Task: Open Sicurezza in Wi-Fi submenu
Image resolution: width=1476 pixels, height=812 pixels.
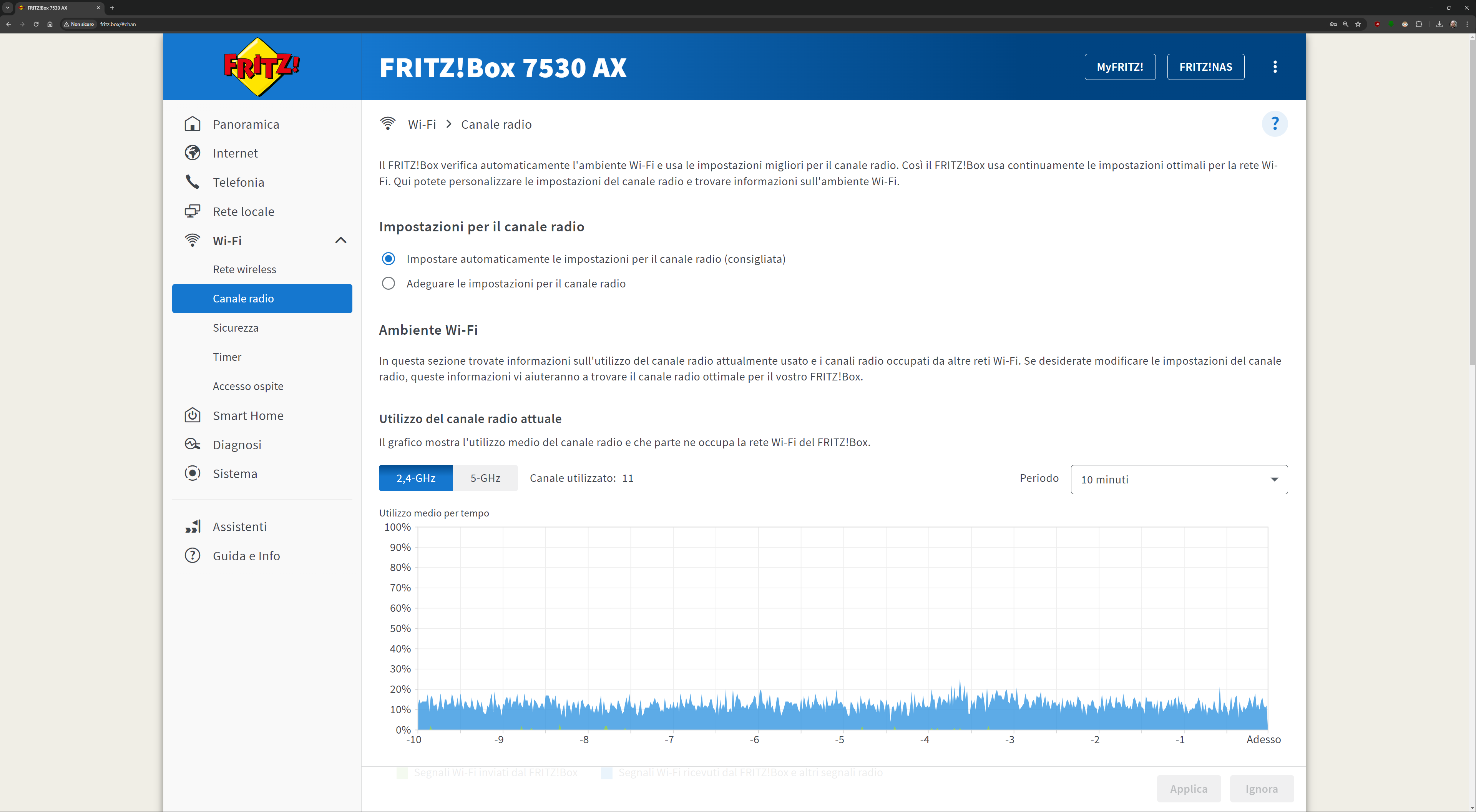Action: click(236, 328)
